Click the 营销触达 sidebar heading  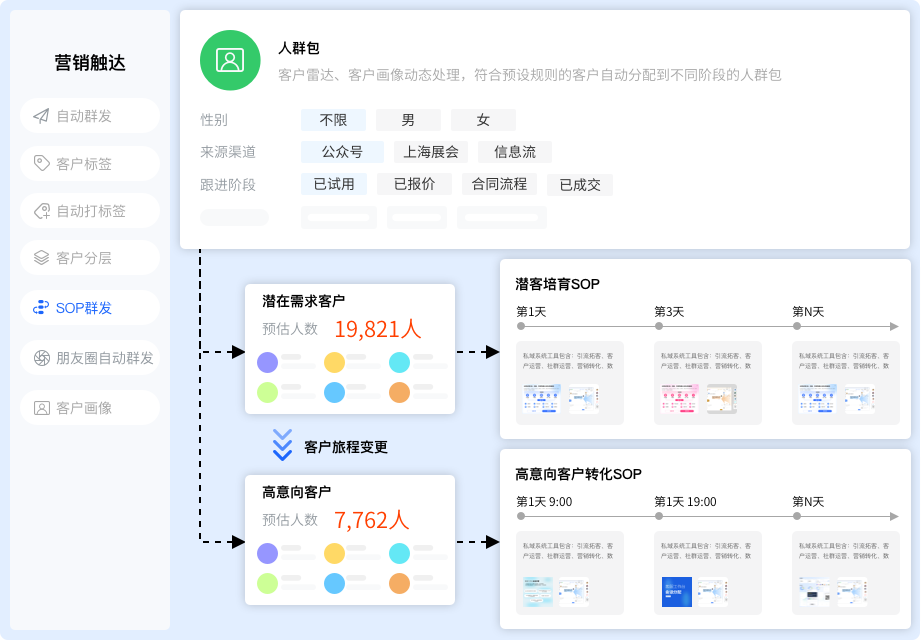coord(90,63)
